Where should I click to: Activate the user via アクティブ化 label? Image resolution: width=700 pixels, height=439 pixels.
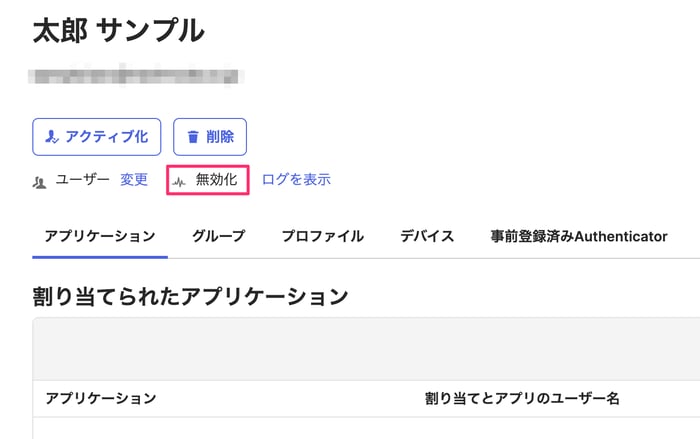point(106,137)
